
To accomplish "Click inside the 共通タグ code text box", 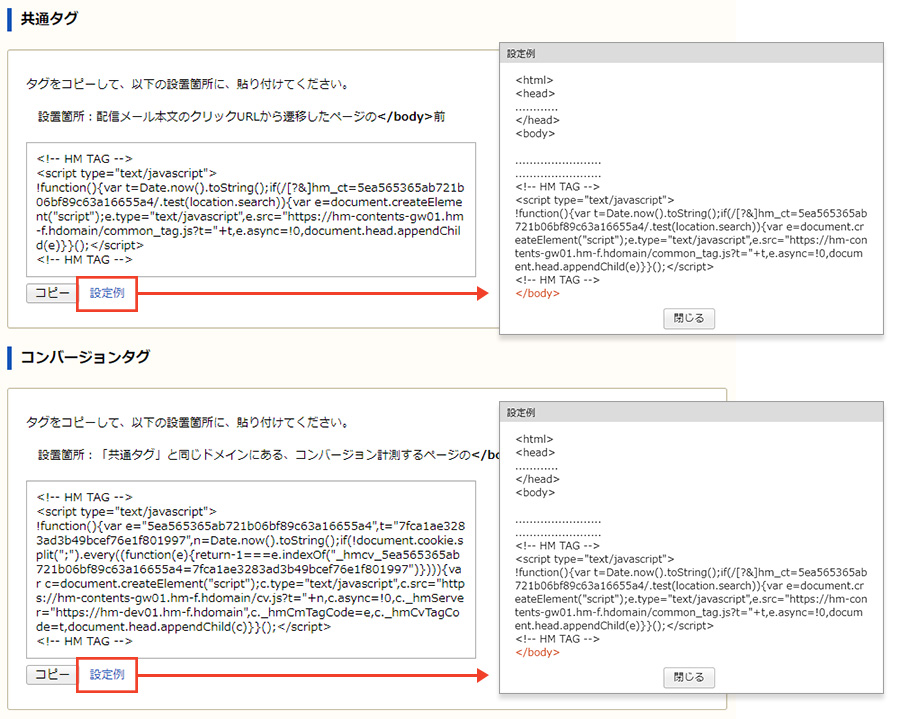I will pos(251,209).
